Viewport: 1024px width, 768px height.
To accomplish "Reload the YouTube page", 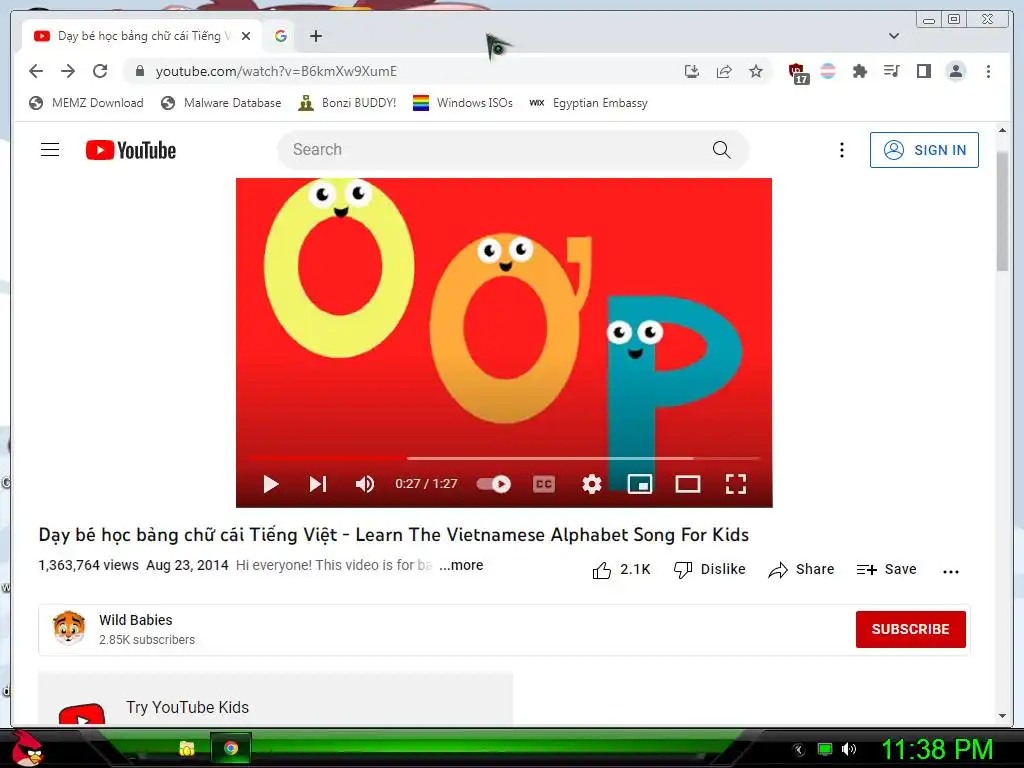I will [100, 71].
